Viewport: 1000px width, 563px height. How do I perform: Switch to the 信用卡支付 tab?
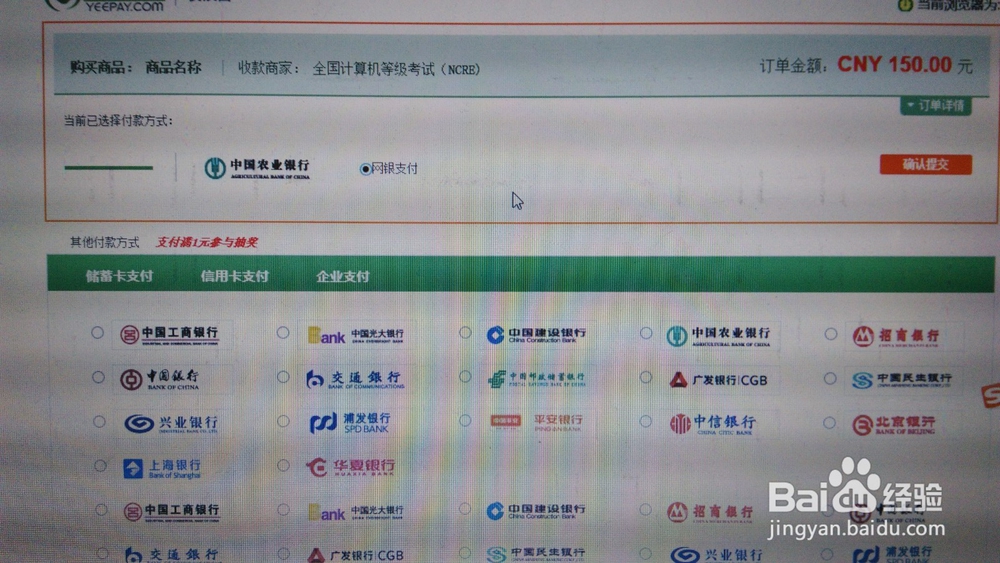pos(235,276)
